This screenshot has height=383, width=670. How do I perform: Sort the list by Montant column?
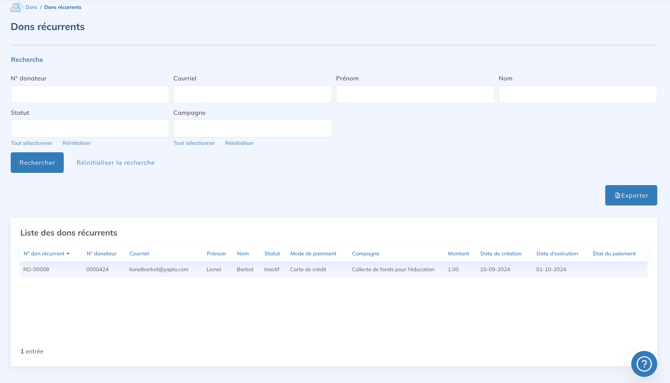(458, 253)
